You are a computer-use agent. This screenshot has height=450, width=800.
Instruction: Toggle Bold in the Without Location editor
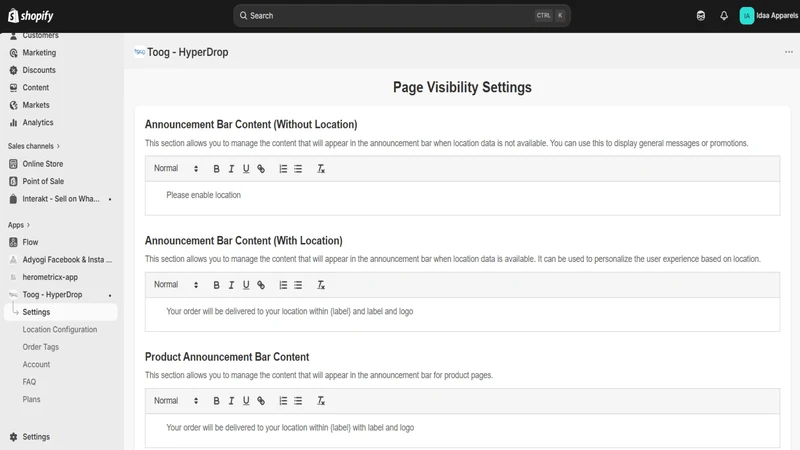coord(216,169)
